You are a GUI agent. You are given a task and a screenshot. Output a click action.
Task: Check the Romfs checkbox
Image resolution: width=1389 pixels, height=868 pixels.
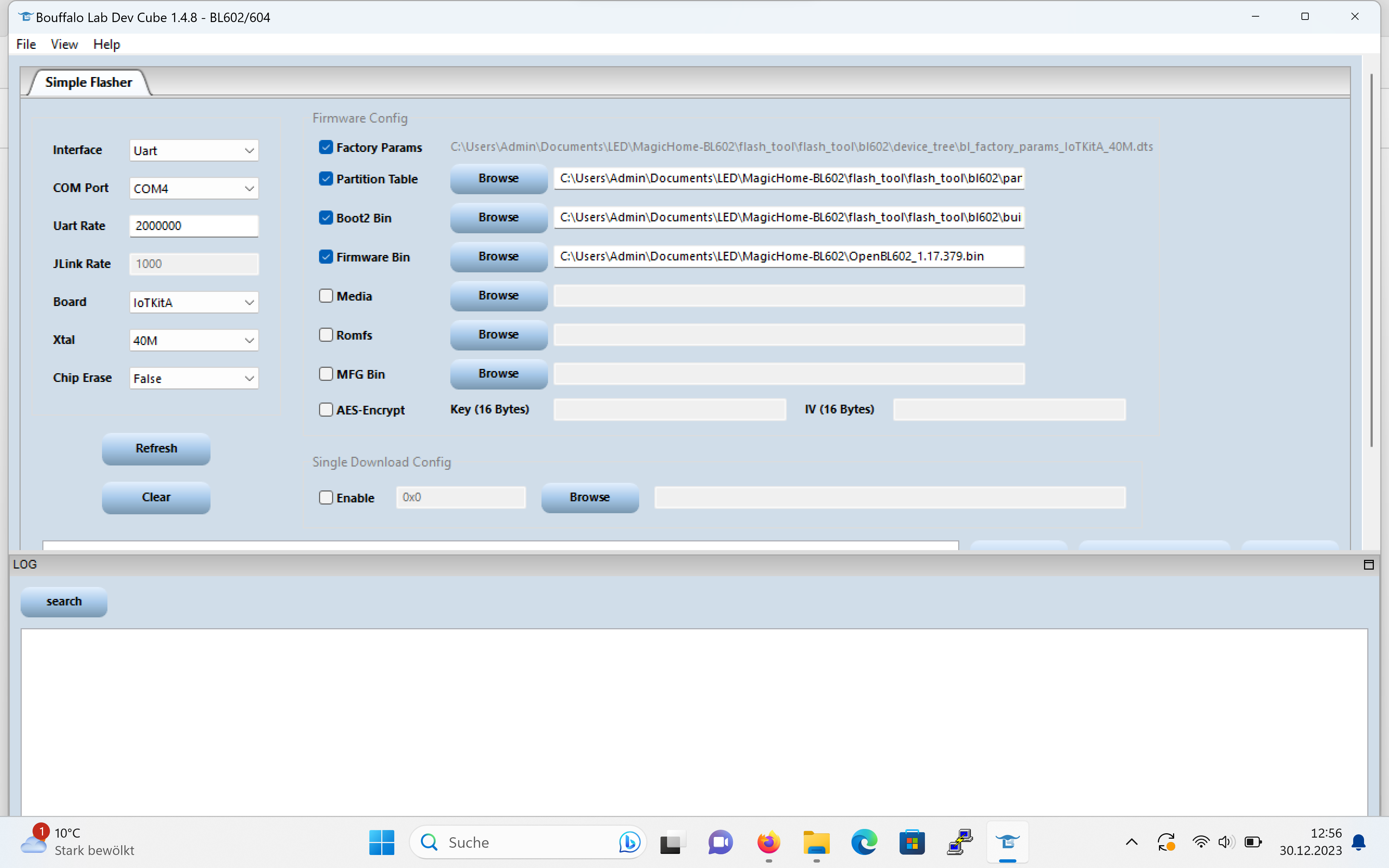(x=326, y=335)
